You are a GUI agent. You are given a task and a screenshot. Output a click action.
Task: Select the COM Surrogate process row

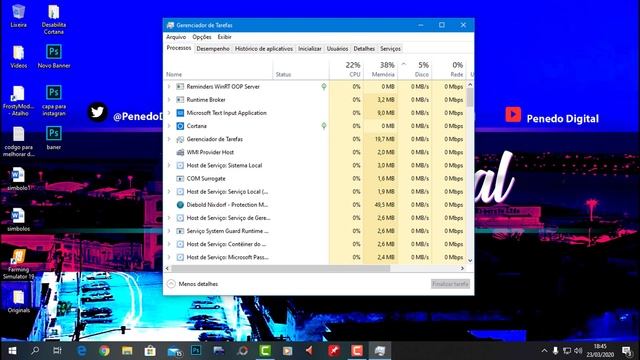[x=315, y=178]
